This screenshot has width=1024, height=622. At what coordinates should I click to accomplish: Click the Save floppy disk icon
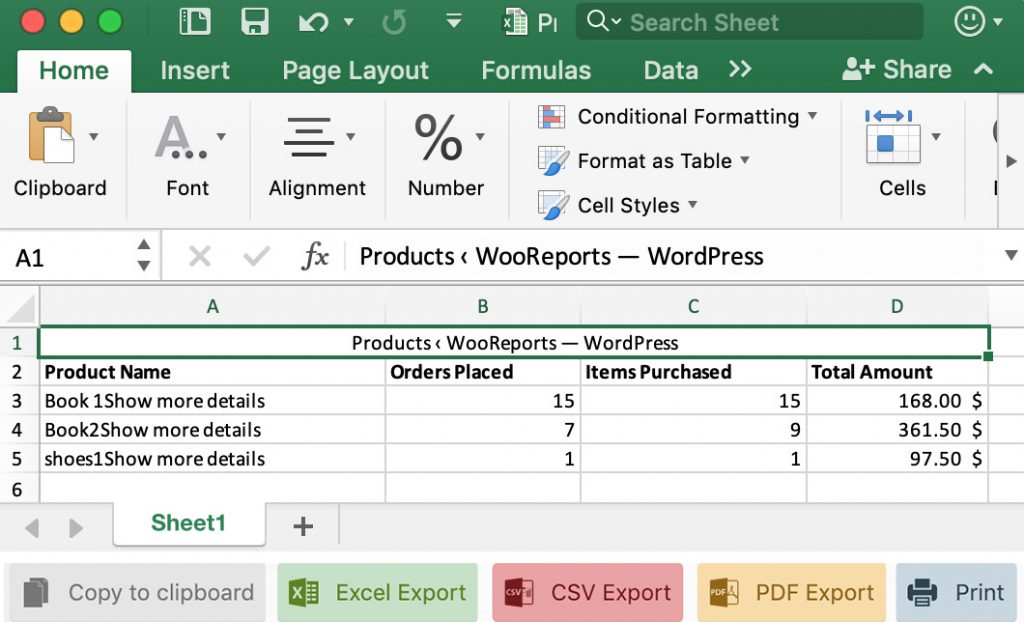coord(255,22)
